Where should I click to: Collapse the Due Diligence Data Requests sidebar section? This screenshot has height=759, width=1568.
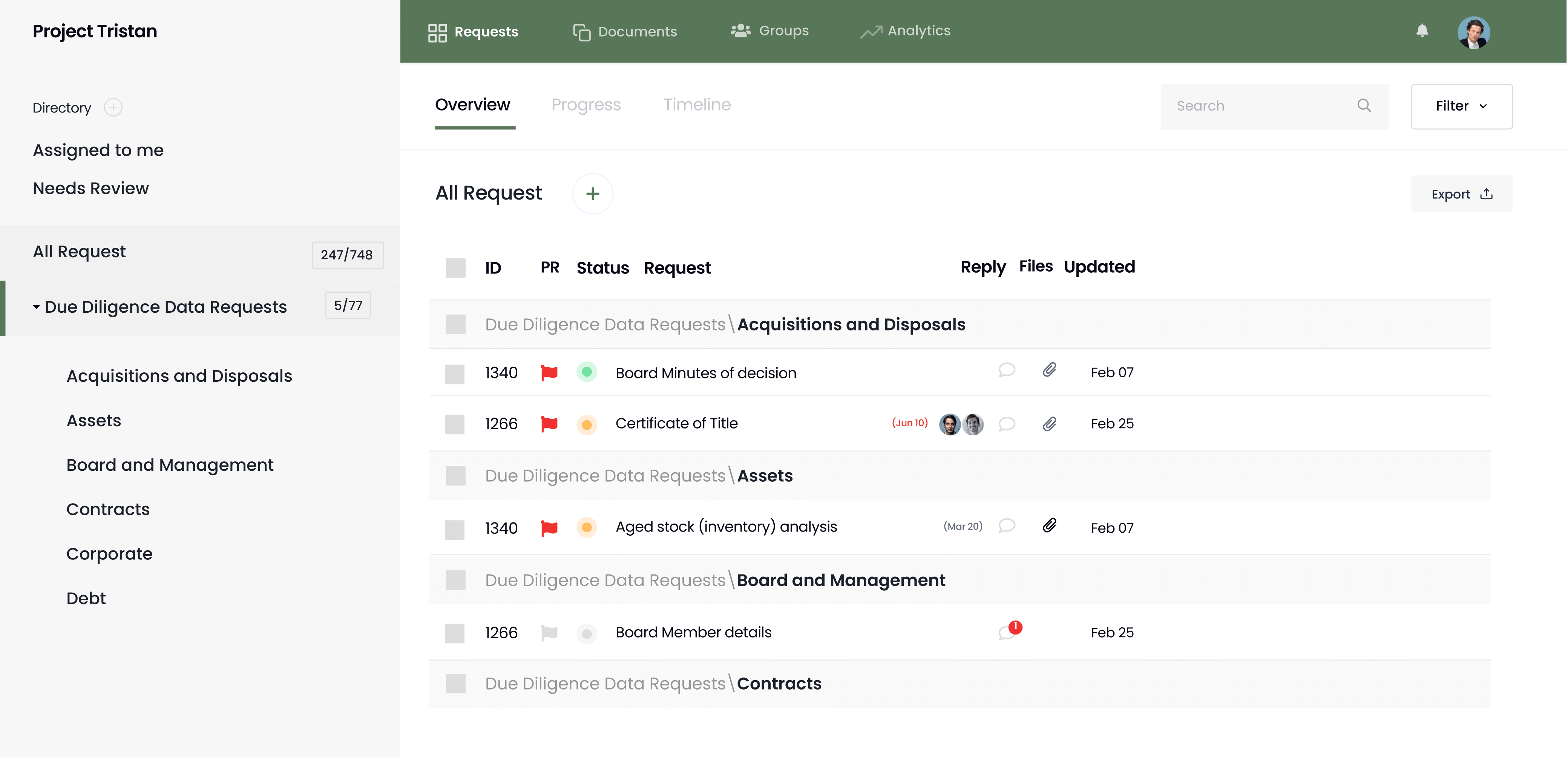coord(36,306)
